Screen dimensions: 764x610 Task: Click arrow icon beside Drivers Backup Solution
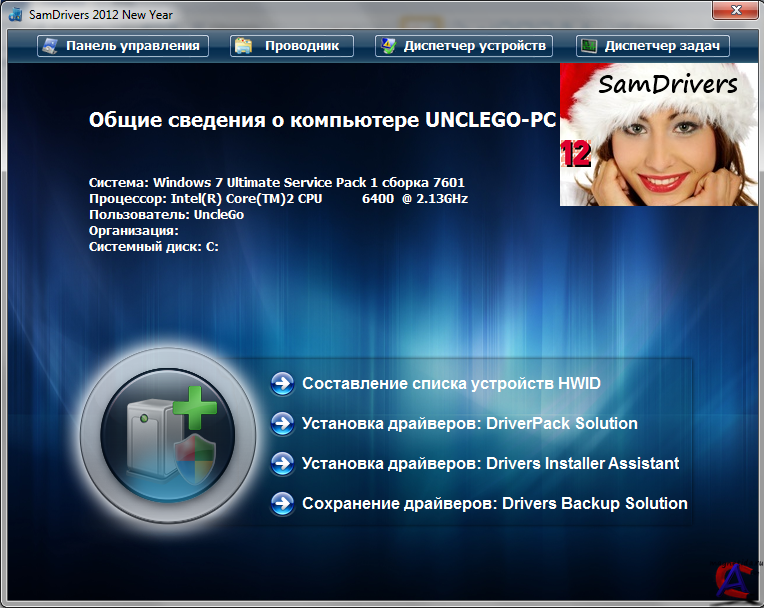point(283,504)
